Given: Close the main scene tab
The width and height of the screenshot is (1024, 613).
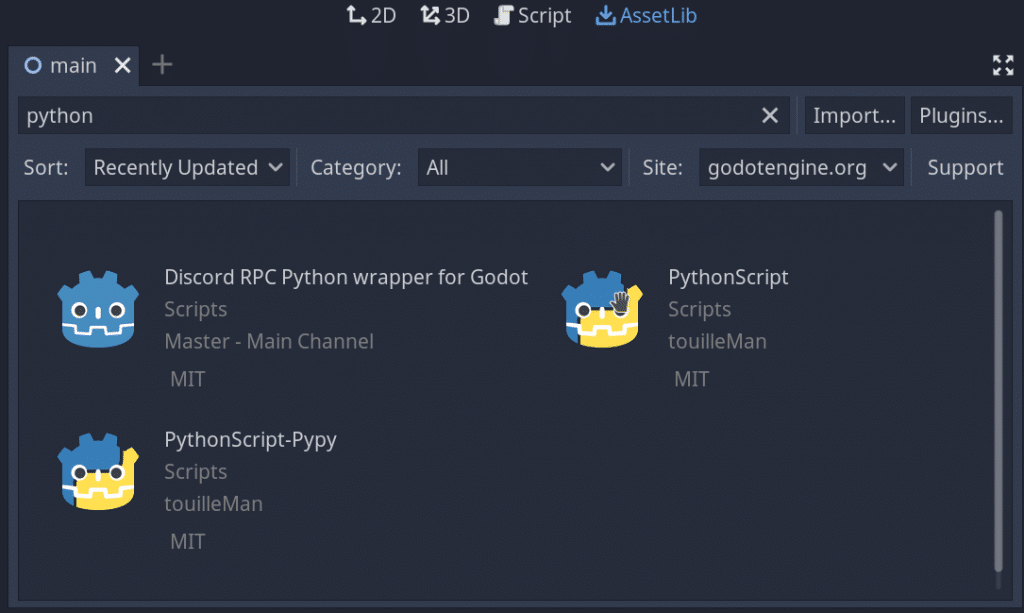Looking at the screenshot, I should 122,65.
